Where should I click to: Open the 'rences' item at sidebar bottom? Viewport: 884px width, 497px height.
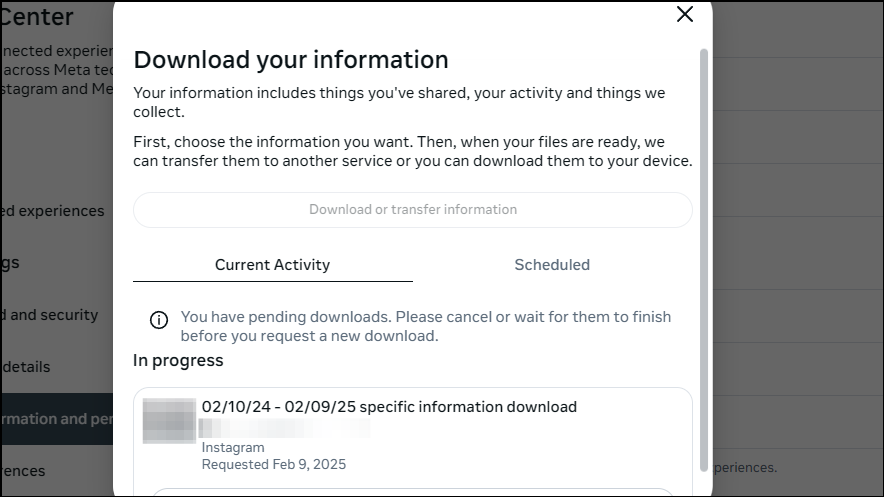point(23,471)
